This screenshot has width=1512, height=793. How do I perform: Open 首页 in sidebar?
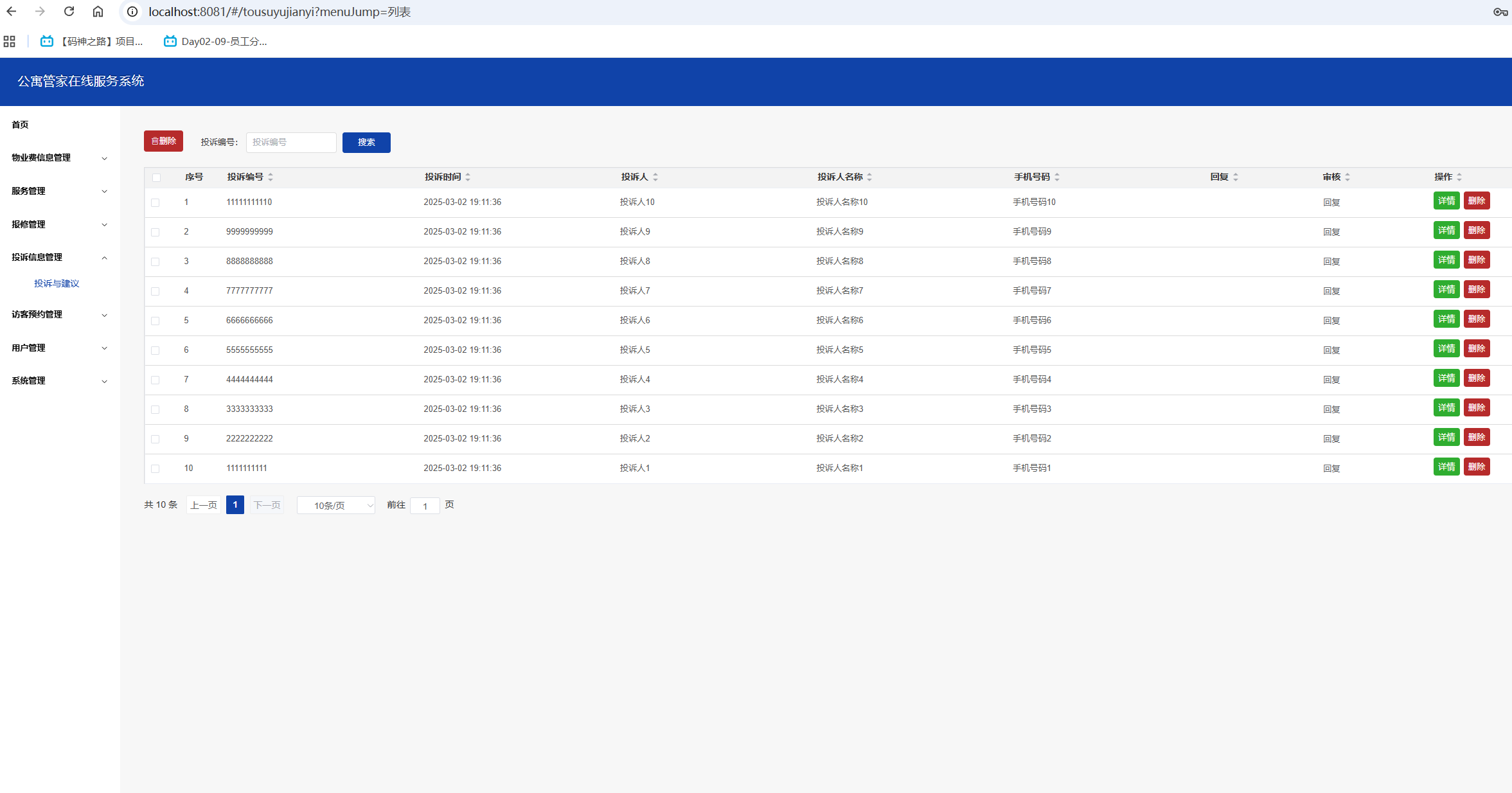tap(20, 125)
